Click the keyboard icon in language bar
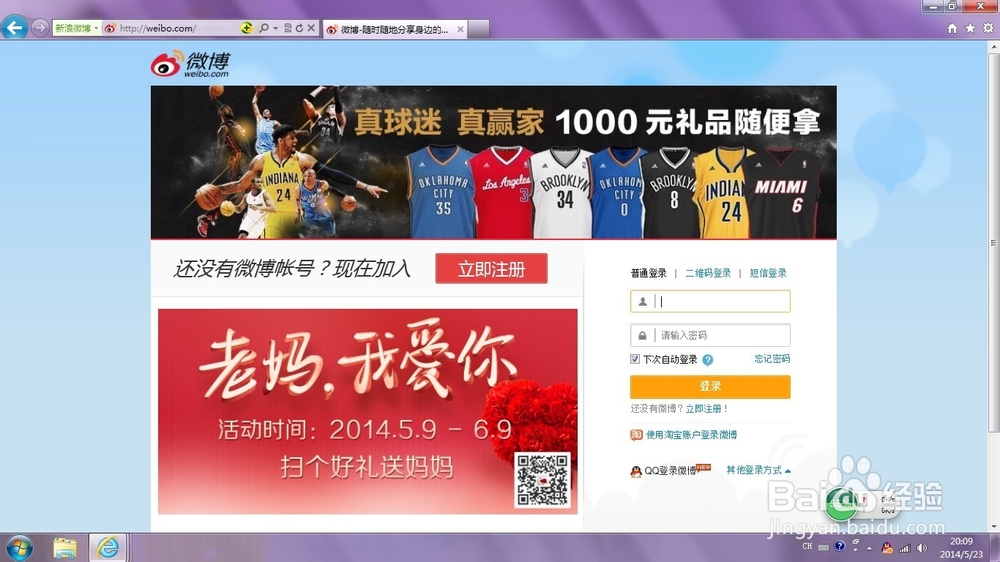The height and width of the screenshot is (562, 1000). point(824,547)
